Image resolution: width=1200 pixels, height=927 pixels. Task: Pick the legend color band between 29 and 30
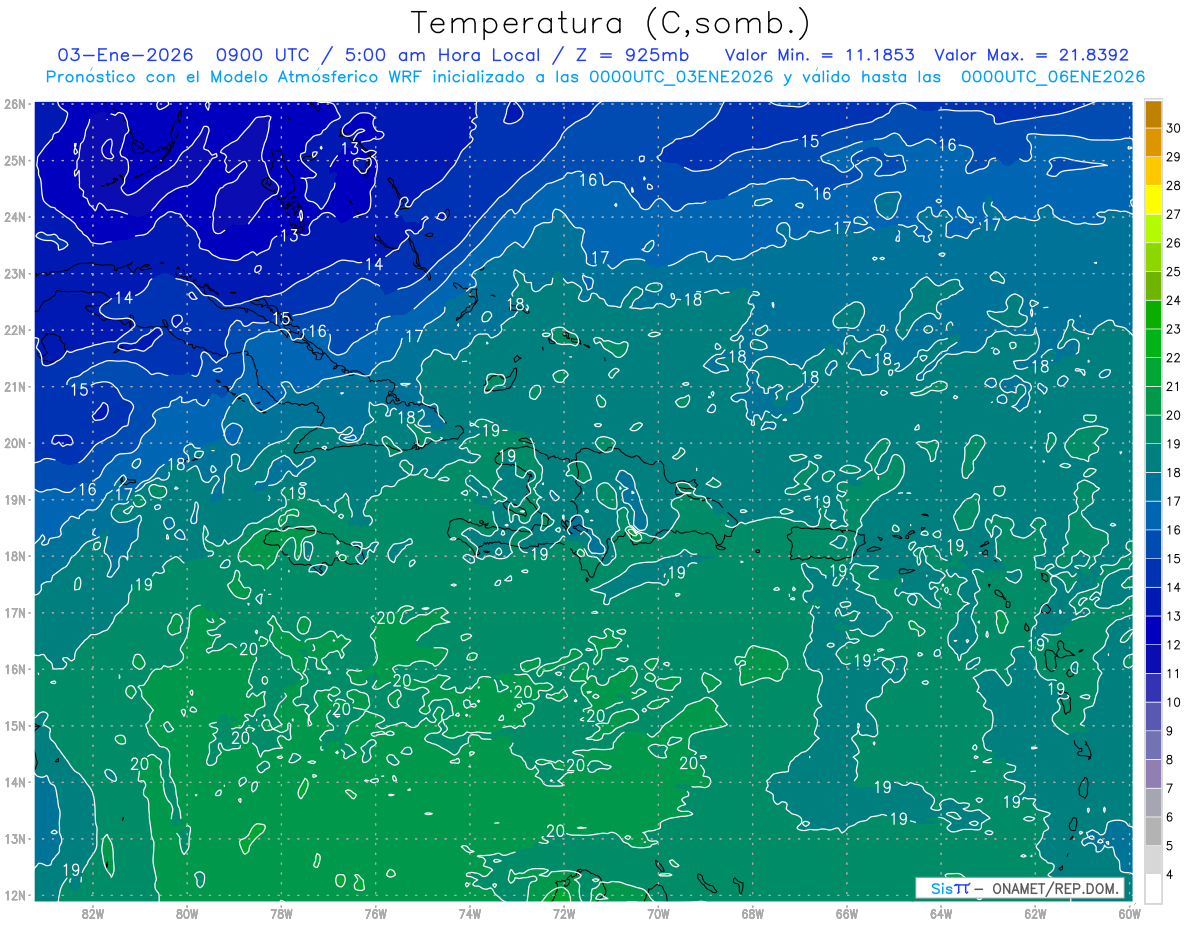(1153, 142)
